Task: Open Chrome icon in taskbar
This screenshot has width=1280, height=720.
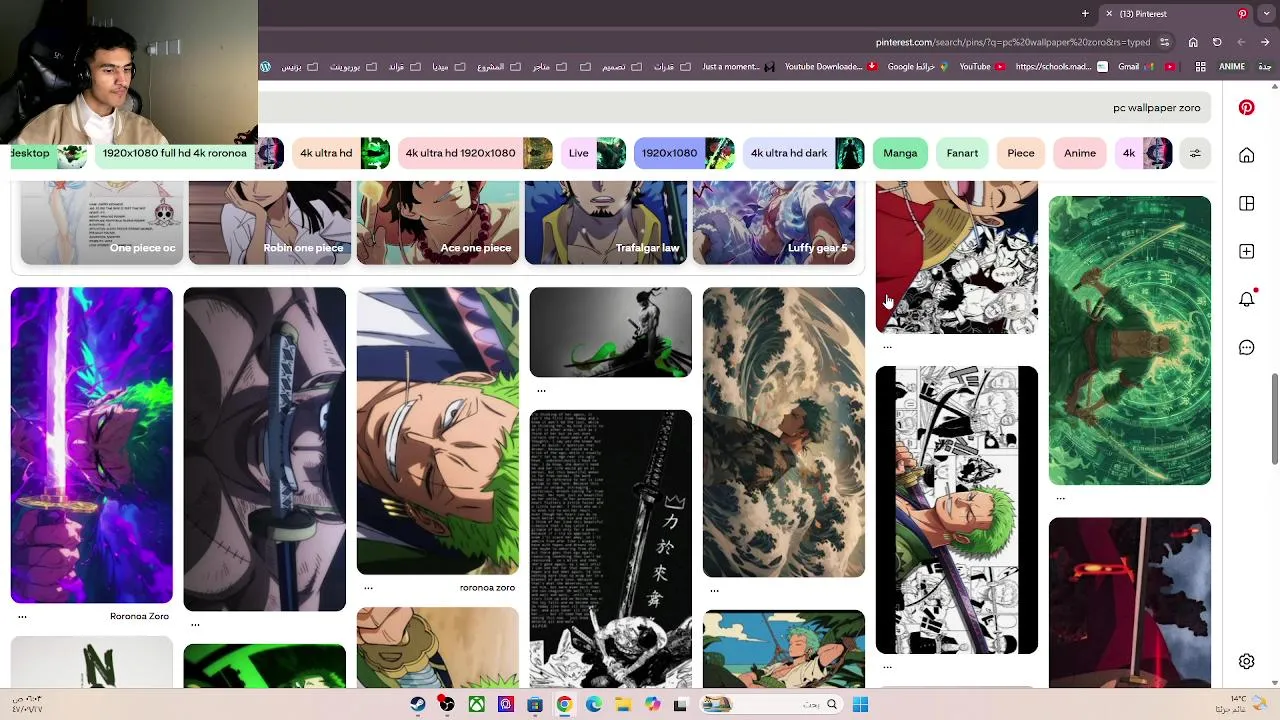Action: [x=564, y=704]
